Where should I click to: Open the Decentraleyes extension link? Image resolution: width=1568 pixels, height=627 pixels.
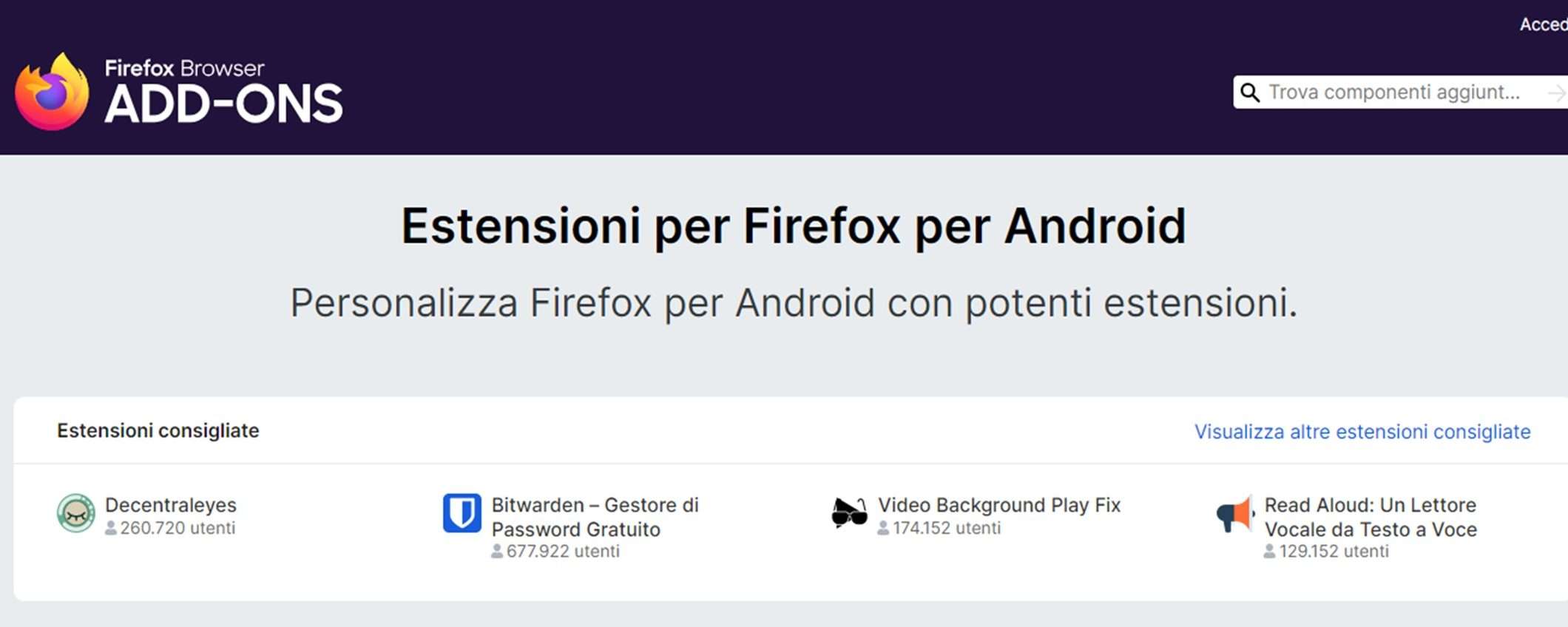(170, 505)
